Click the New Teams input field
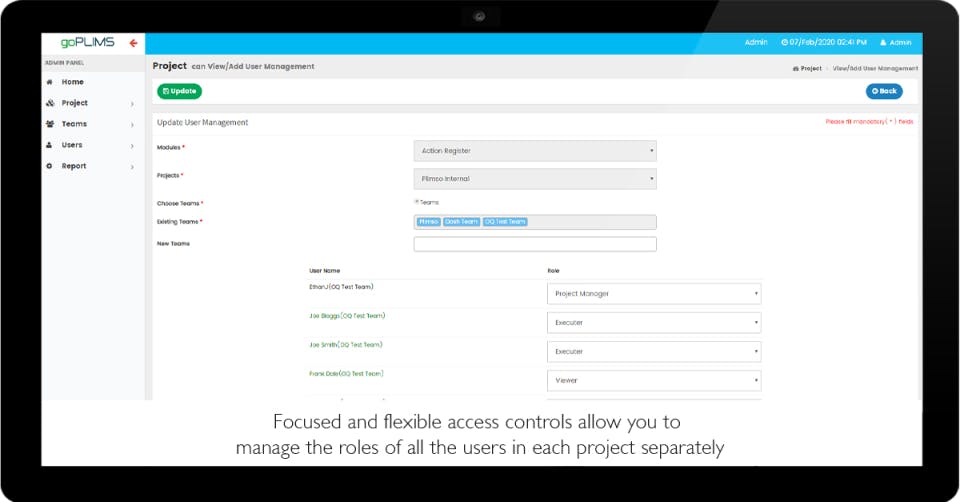 [535, 244]
